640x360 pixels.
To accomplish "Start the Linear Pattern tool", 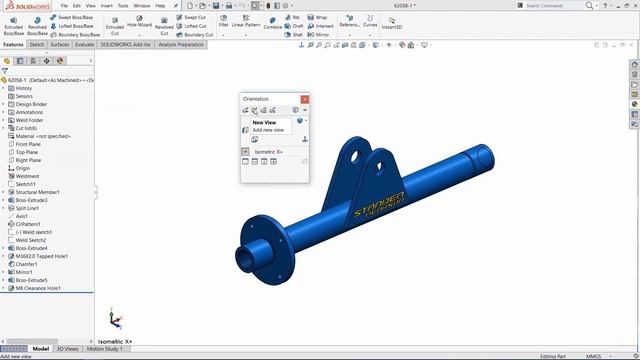I will point(246,21).
